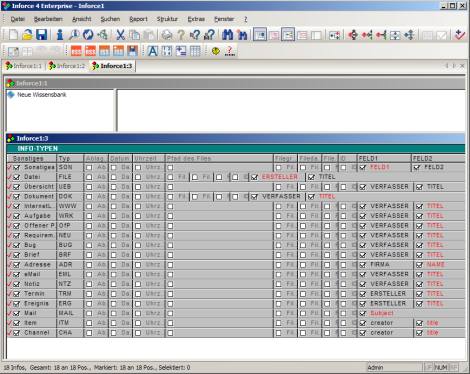Switch to the Inforce1:2 tab
Image resolution: width=470 pixels, height=374 pixels.
tap(67, 66)
